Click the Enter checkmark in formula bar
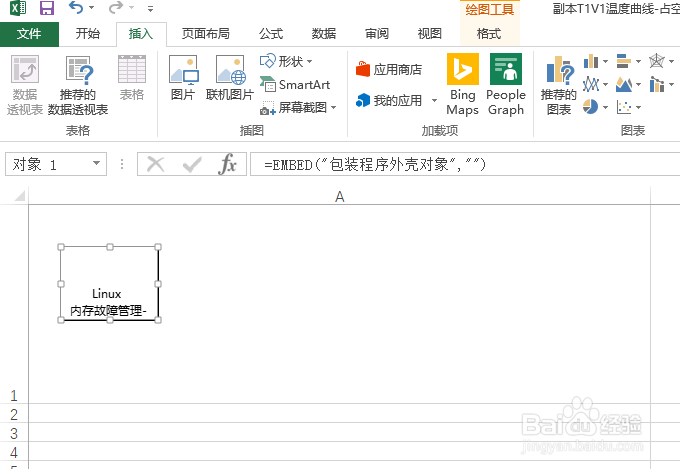This screenshot has height=469, width=680. (192, 164)
